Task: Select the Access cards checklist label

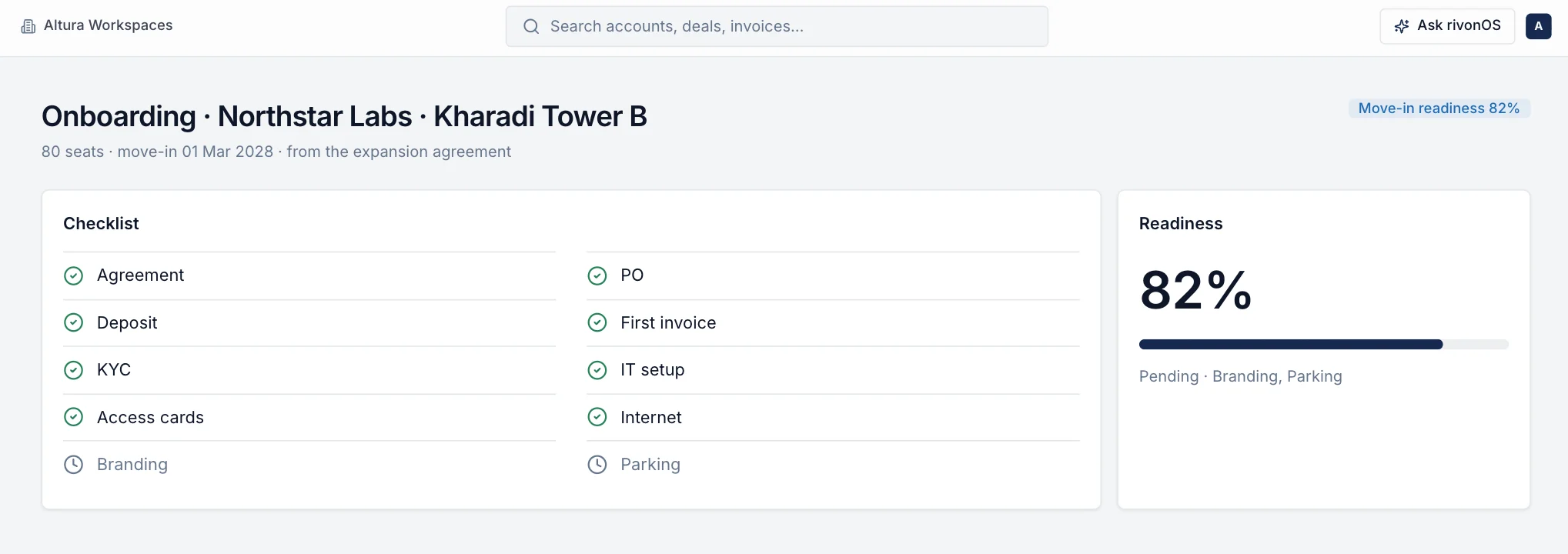Action: click(150, 417)
